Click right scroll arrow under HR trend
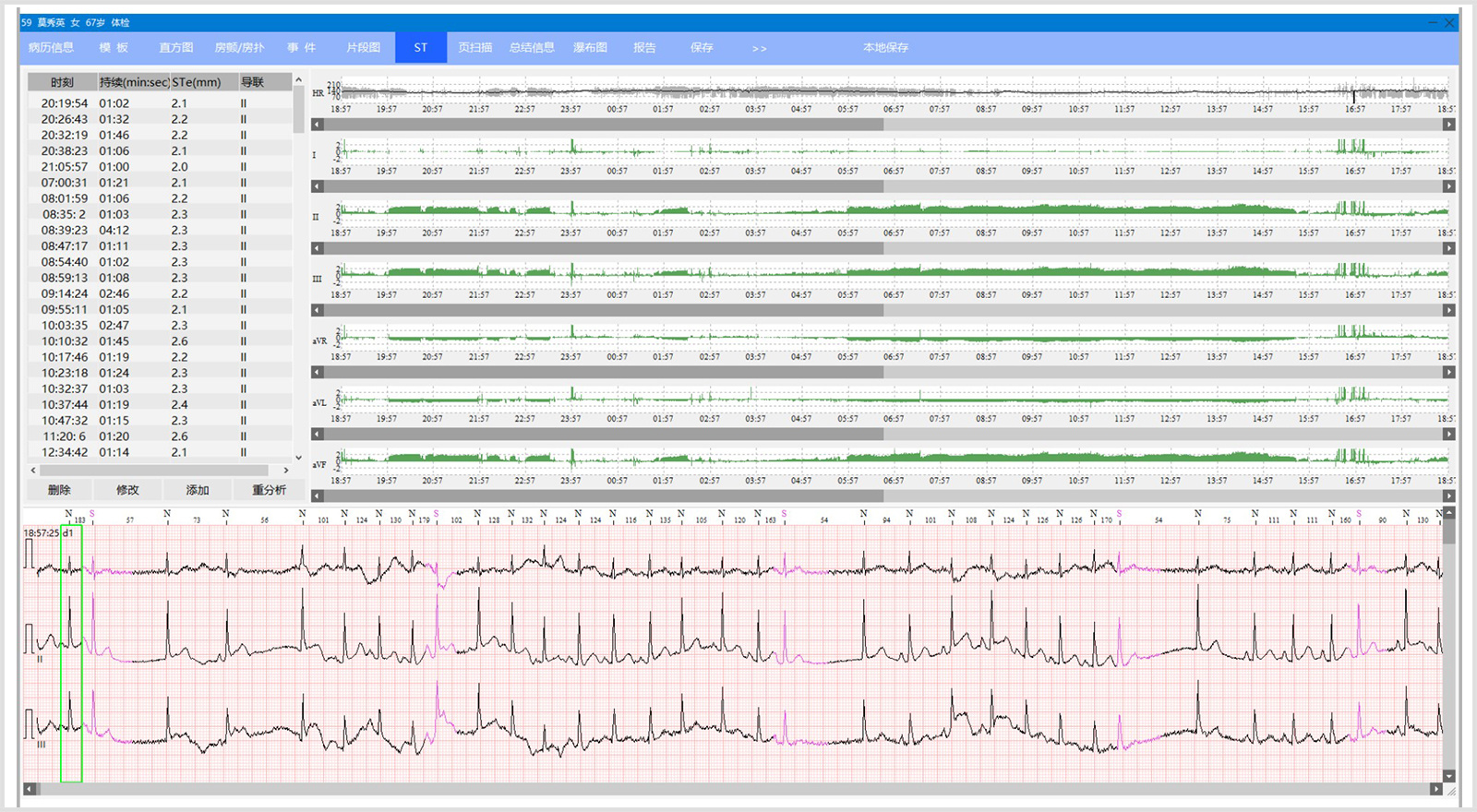Image resolution: width=1477 pixels, height=812 pixels. (1448, 125)
